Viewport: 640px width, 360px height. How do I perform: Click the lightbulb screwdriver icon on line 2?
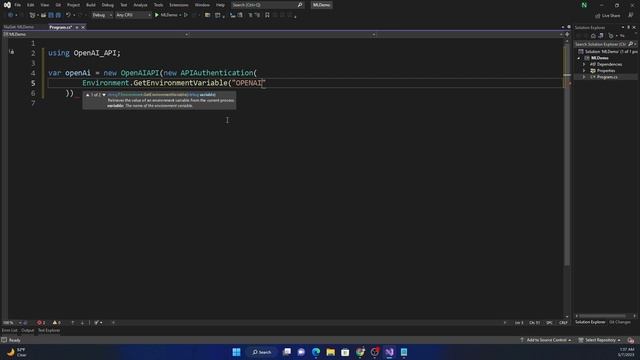click(x=11, y=52)
